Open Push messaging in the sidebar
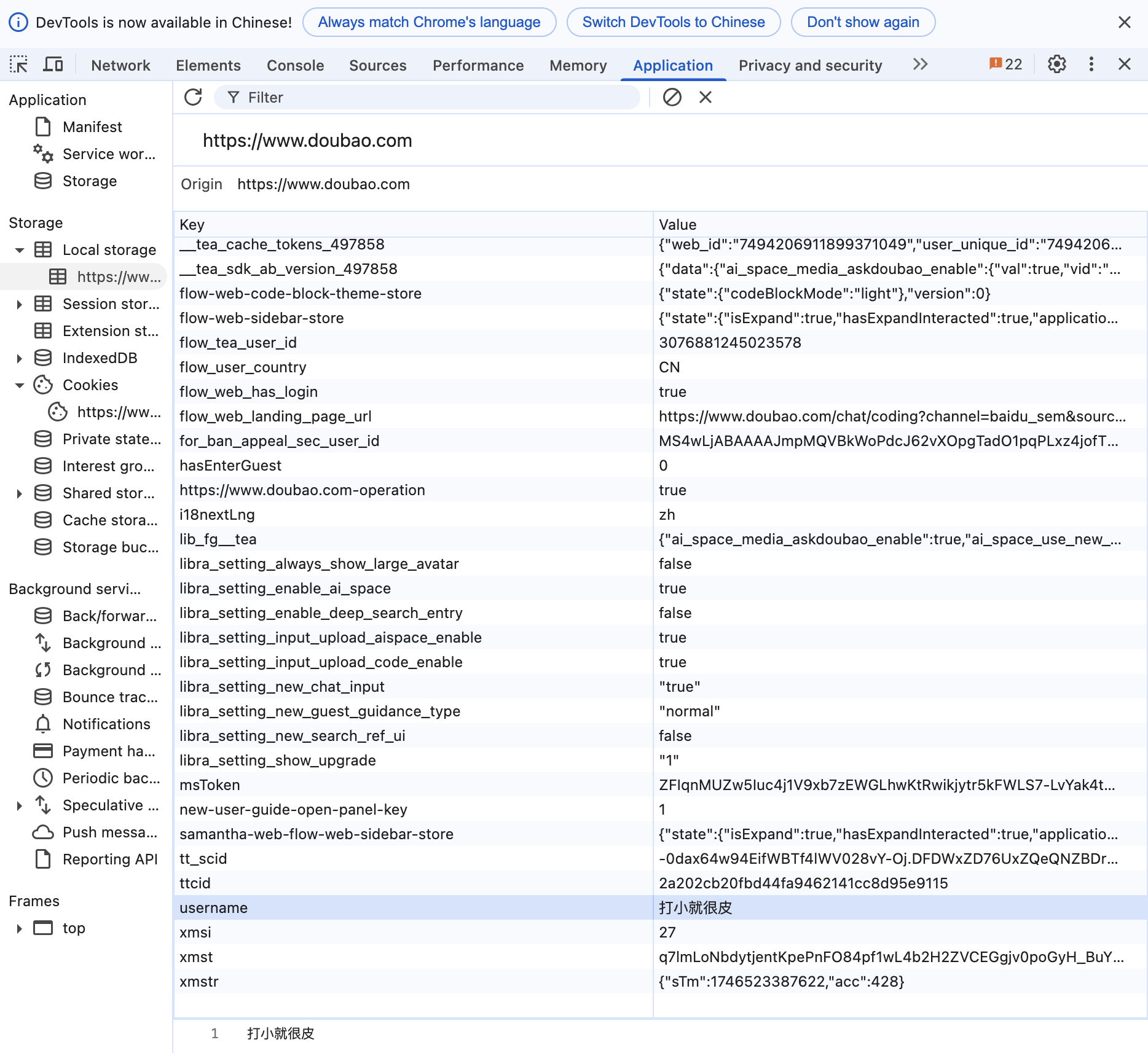 coord(96,832)
